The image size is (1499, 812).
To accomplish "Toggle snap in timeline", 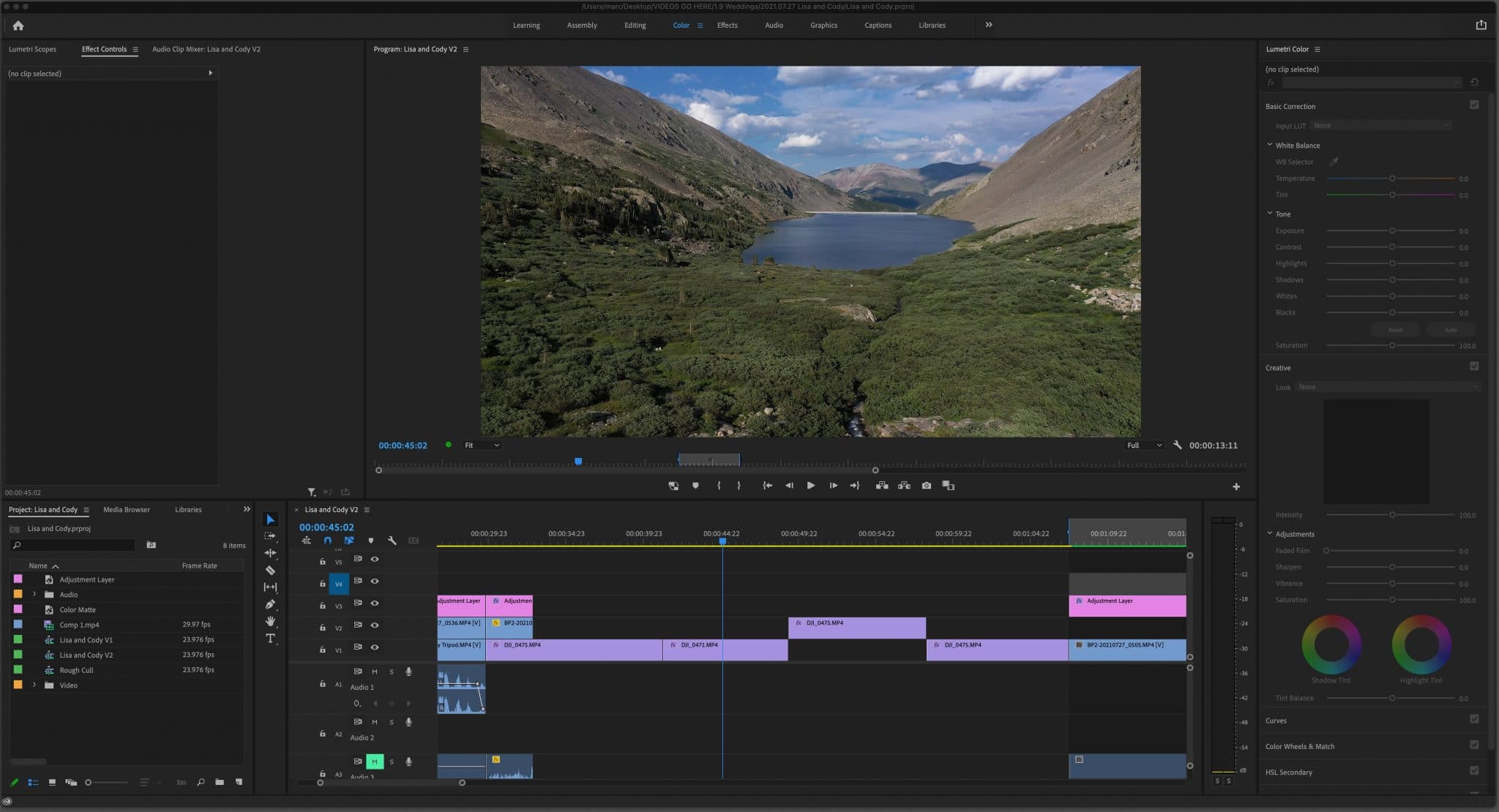I will click(327, 541).
